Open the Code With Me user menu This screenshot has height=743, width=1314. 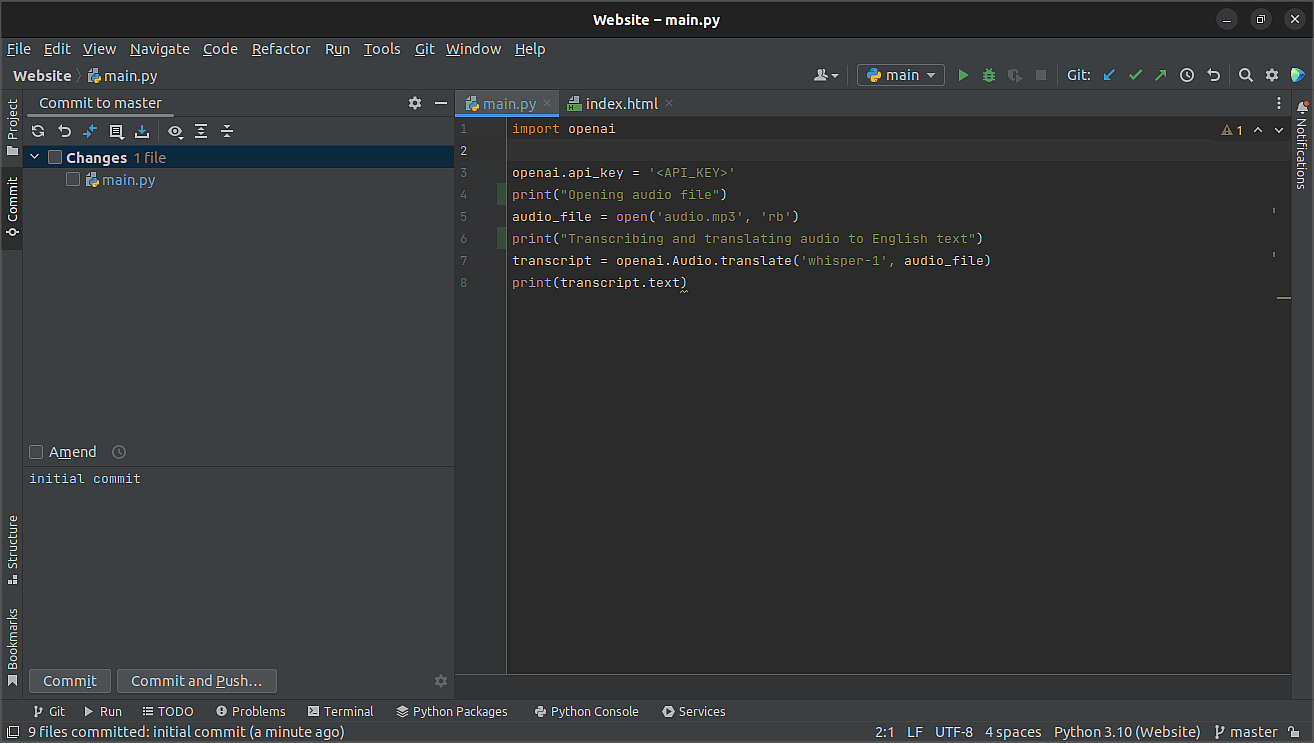coord(826,75)
